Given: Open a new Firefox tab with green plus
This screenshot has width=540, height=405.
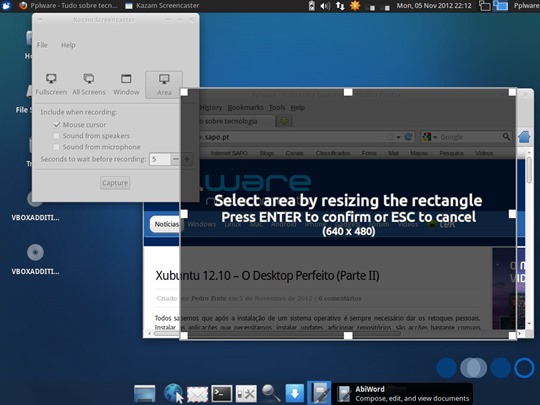Looking at the screenshot, I should click(284, 121).
